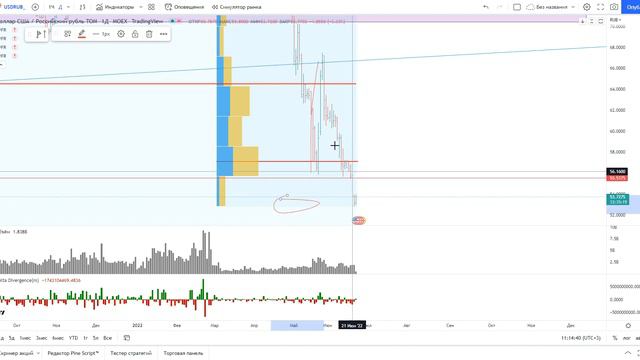Screen dimensions: 640x360
Task: Undo last action with undo arrow
Action: tap(485, 7)
